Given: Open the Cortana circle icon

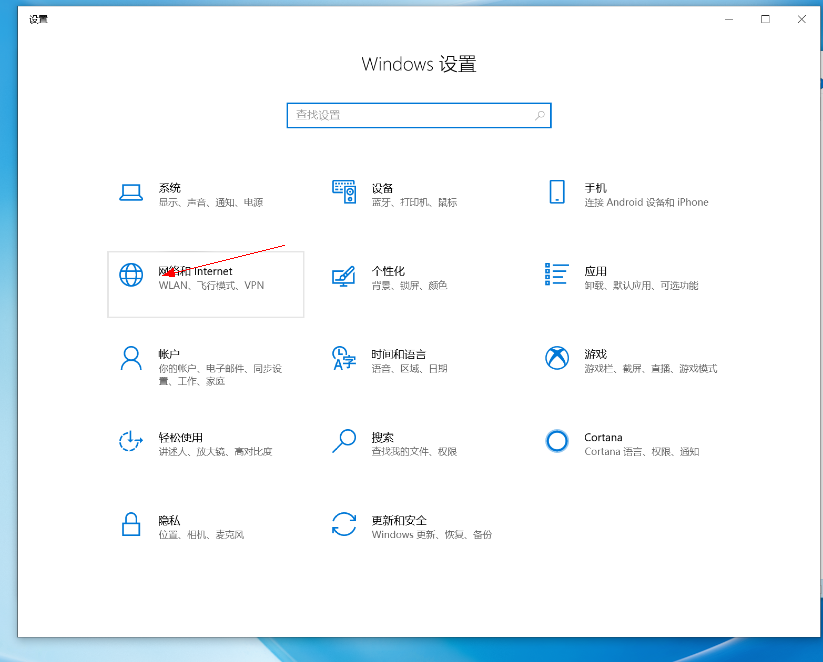Looking at the screenshot, I should point(557,441).
